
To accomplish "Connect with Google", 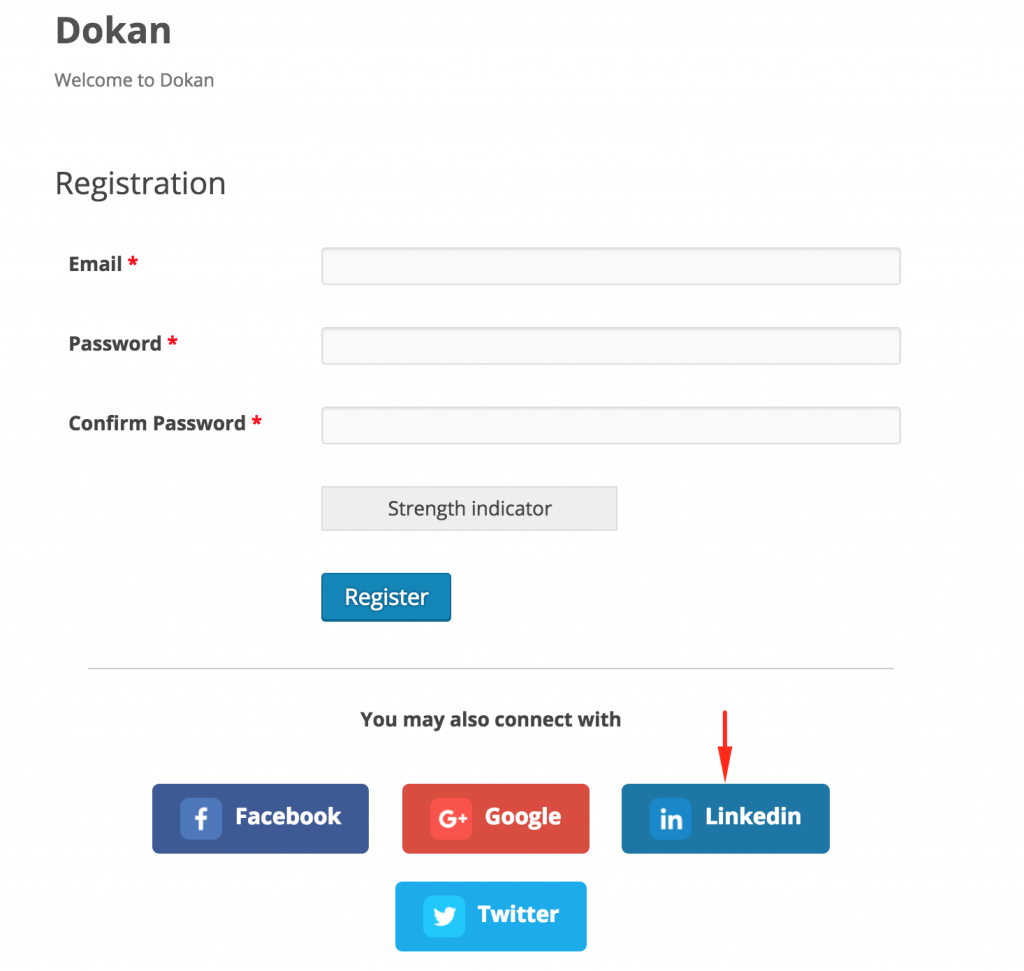I will pos(495,818).
